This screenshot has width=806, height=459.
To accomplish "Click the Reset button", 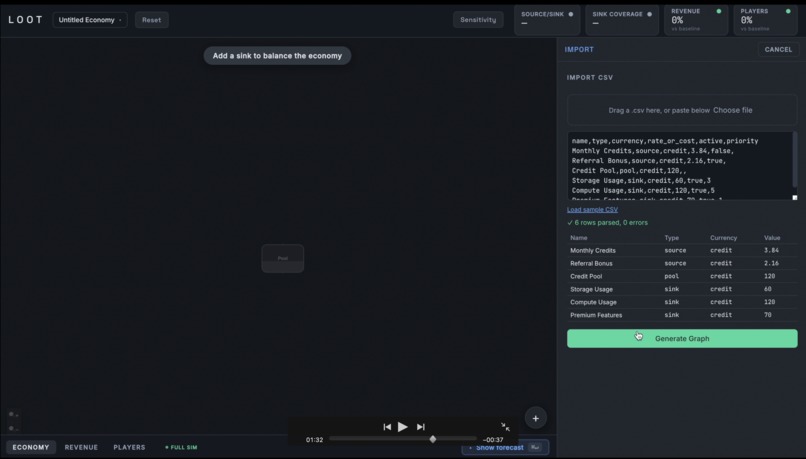I will (x=152, y=20).
